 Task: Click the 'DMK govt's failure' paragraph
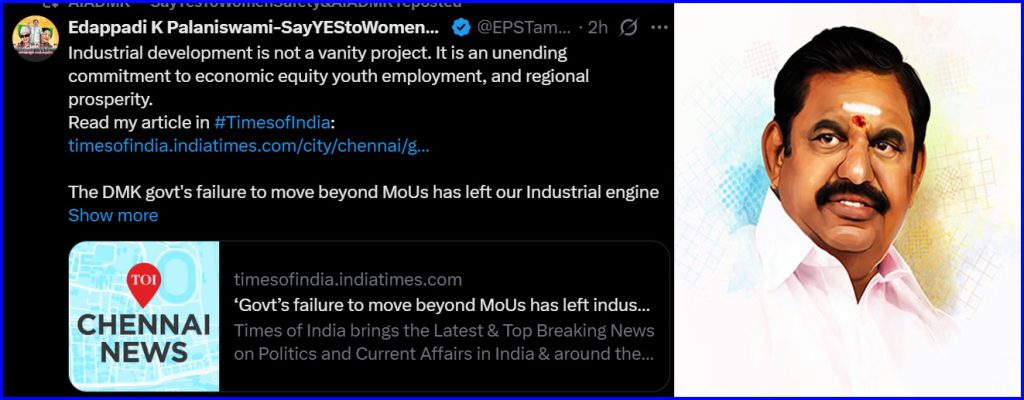[x=363, y=192]
